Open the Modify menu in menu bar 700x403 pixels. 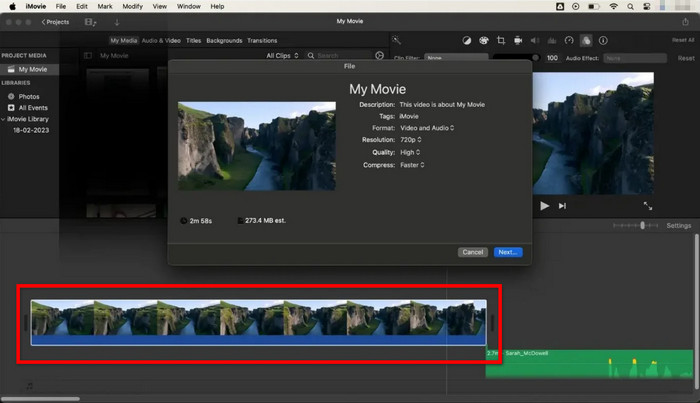point(133,6)
